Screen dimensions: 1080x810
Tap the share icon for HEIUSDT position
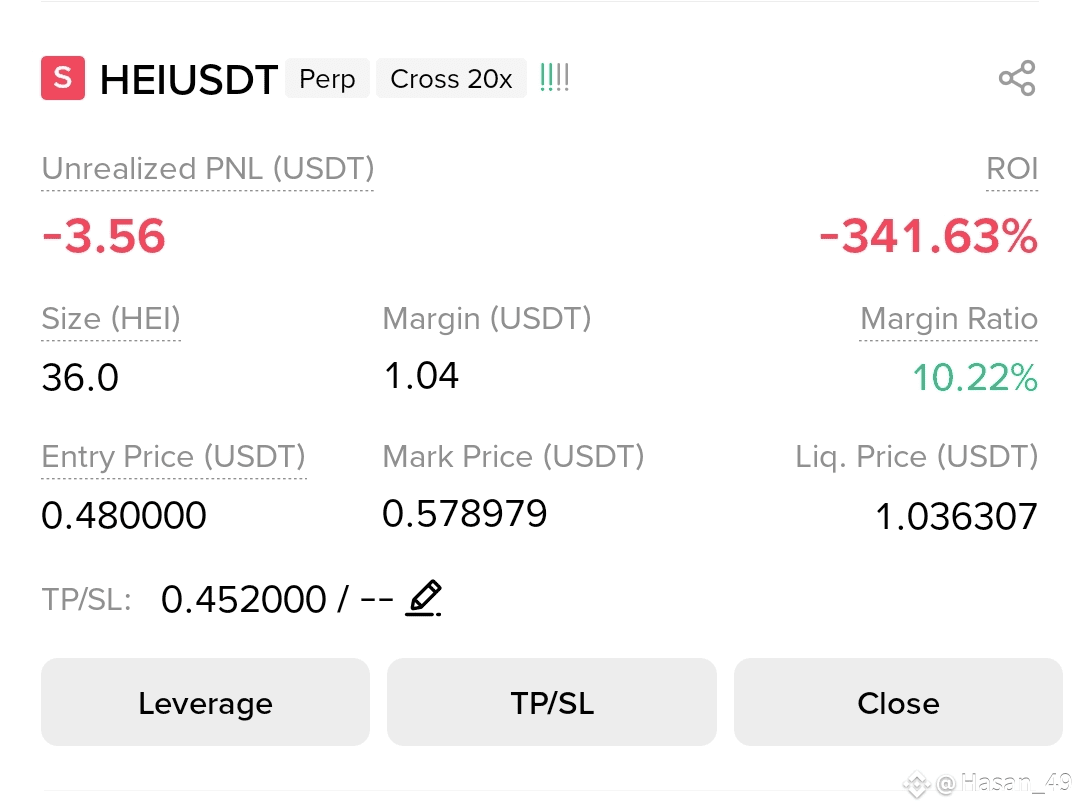(x=1017, y=78)
